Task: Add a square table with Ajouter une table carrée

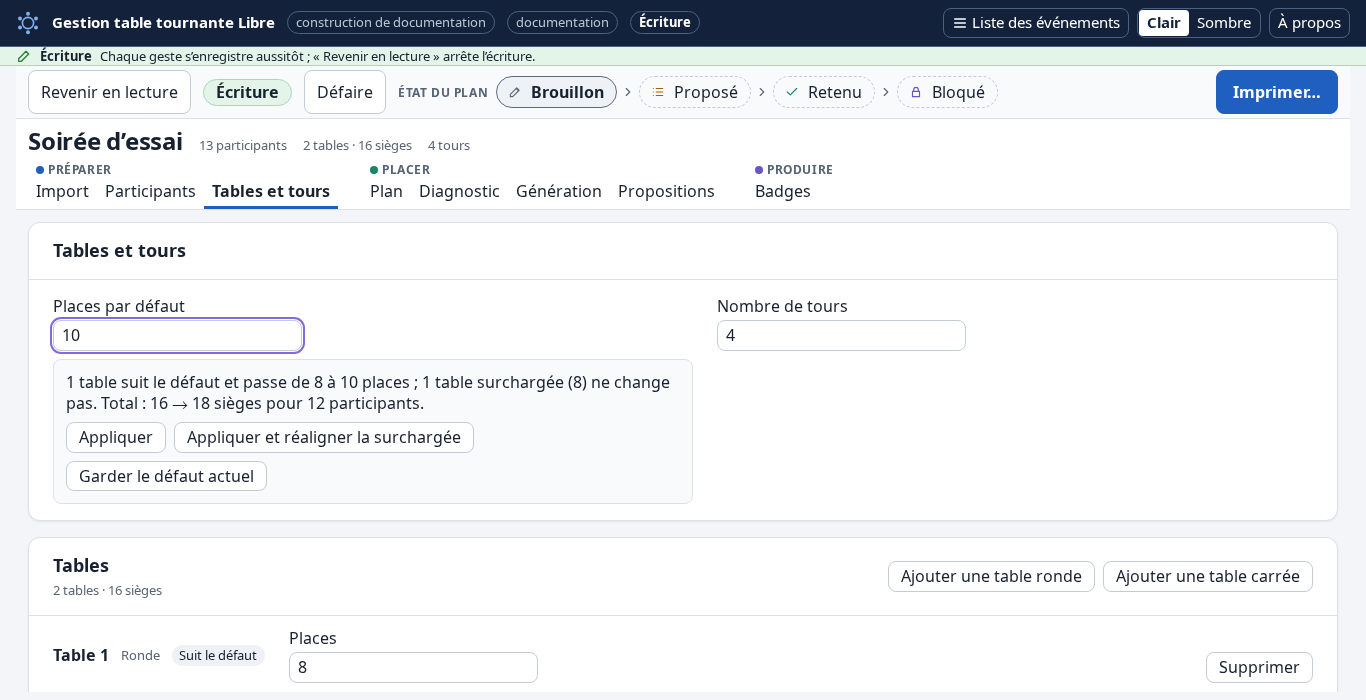Action: click(x=1208, y=576)
